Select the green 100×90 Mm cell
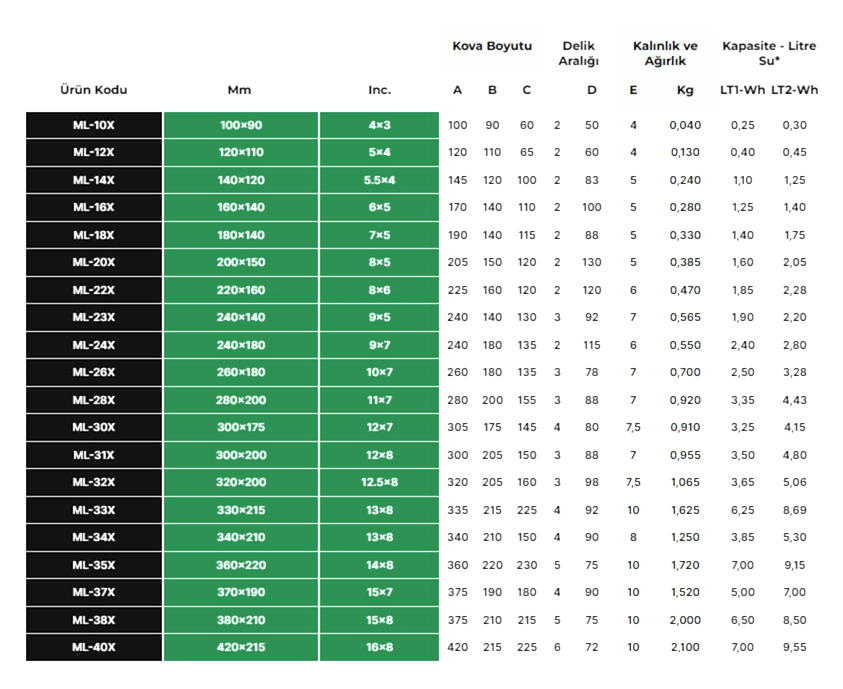 point(240,125)
